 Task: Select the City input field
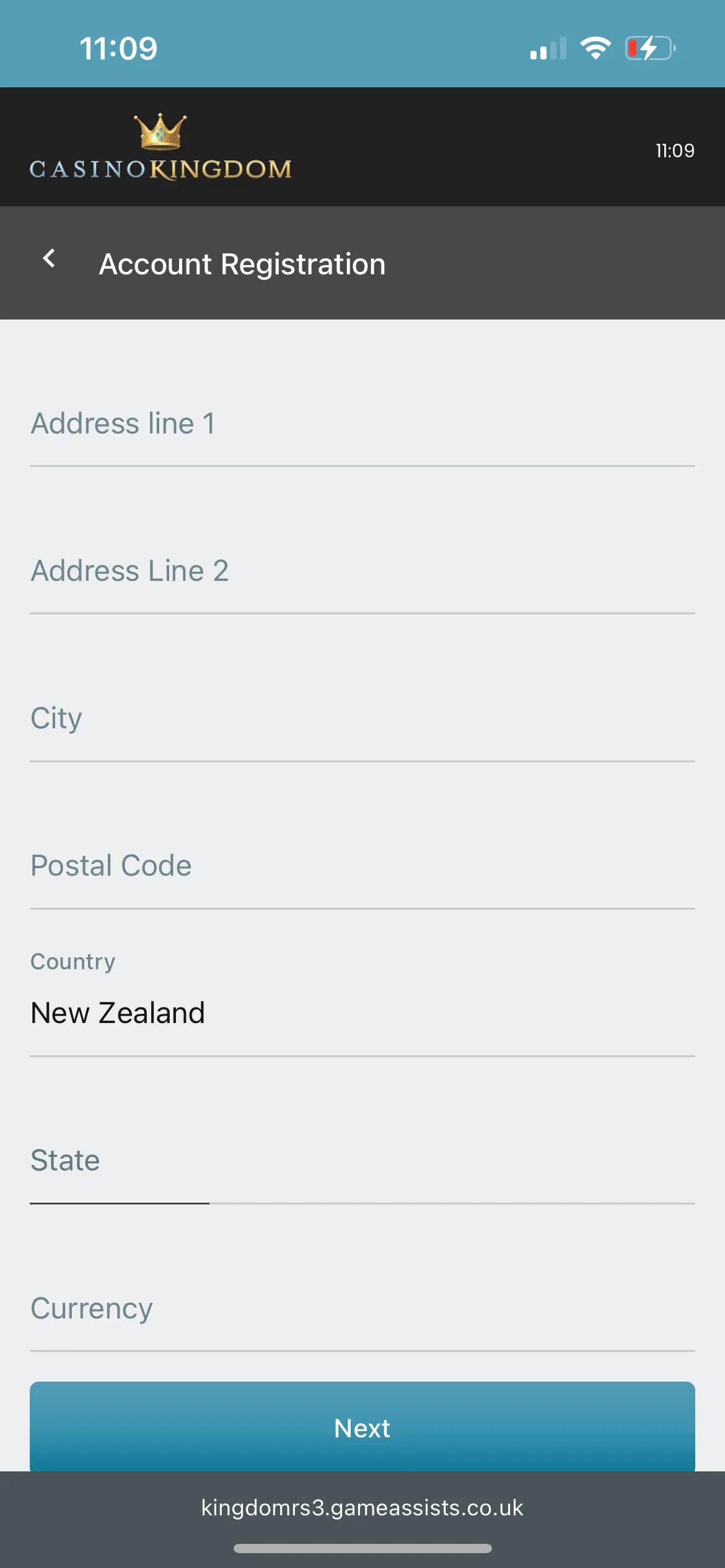[362, 718]
